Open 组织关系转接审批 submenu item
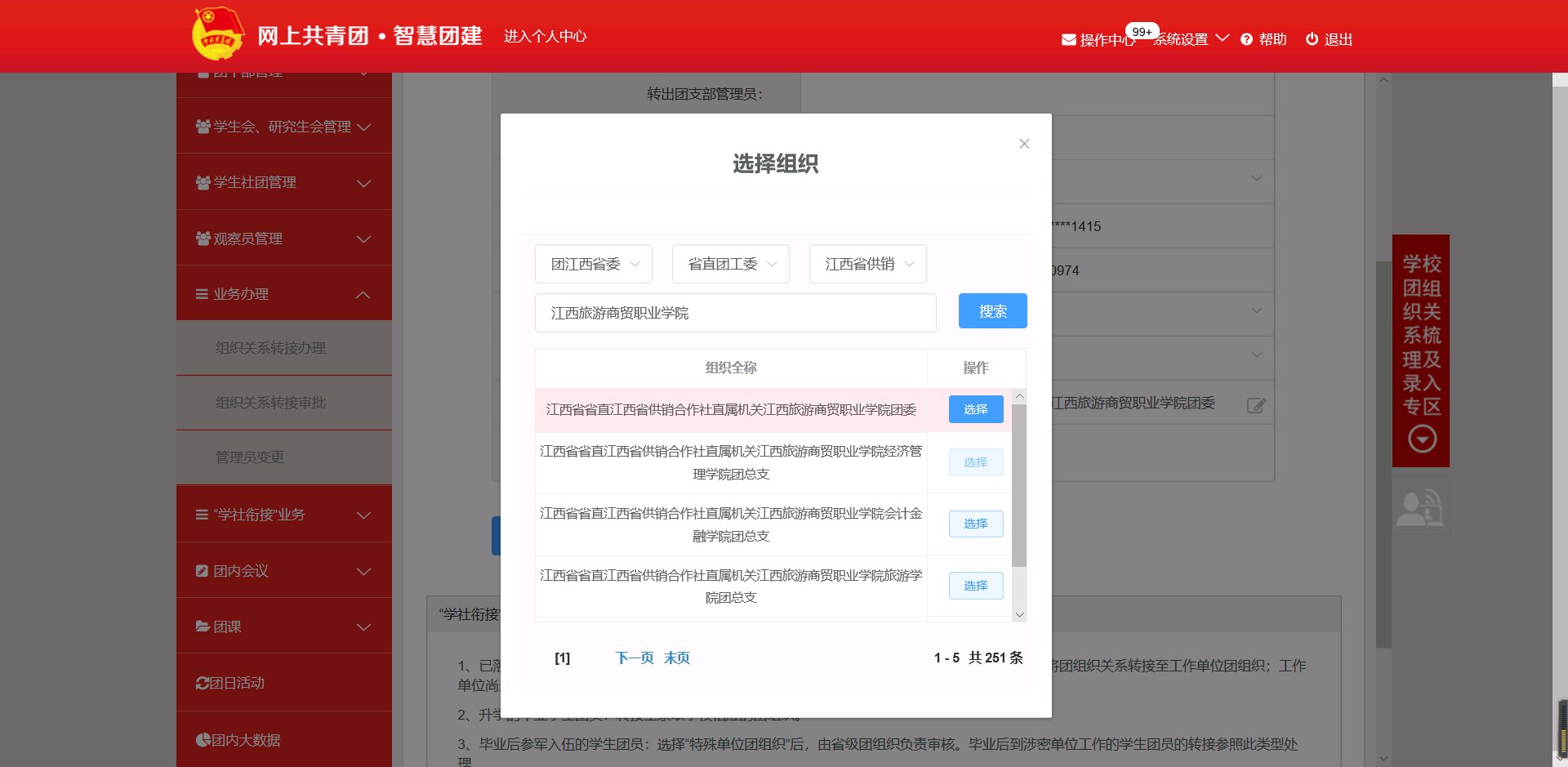The height and width of the screenshot is (767, 1568). 284,403
